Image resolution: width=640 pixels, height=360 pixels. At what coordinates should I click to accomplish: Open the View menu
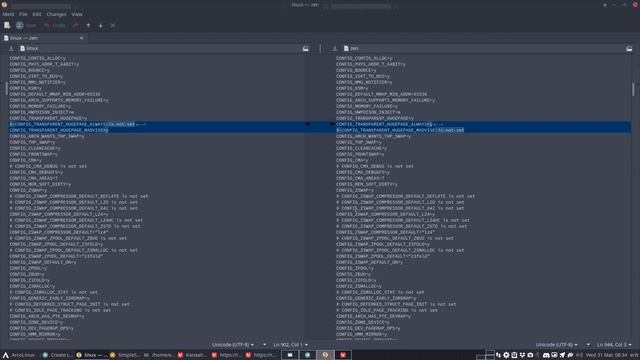(x=77, y=14)
